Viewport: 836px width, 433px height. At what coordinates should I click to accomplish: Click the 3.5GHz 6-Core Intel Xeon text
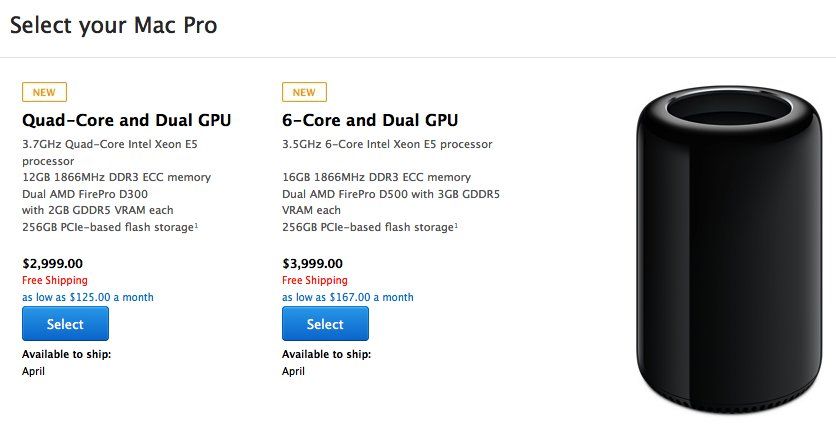387,144
